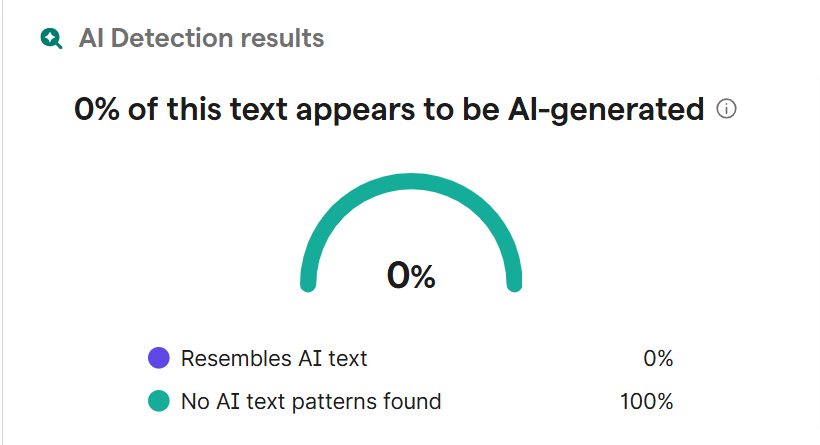This screenshot has height=445, width=820.
Task: Select the green No AI patterns dot
Action: (158, 402)
